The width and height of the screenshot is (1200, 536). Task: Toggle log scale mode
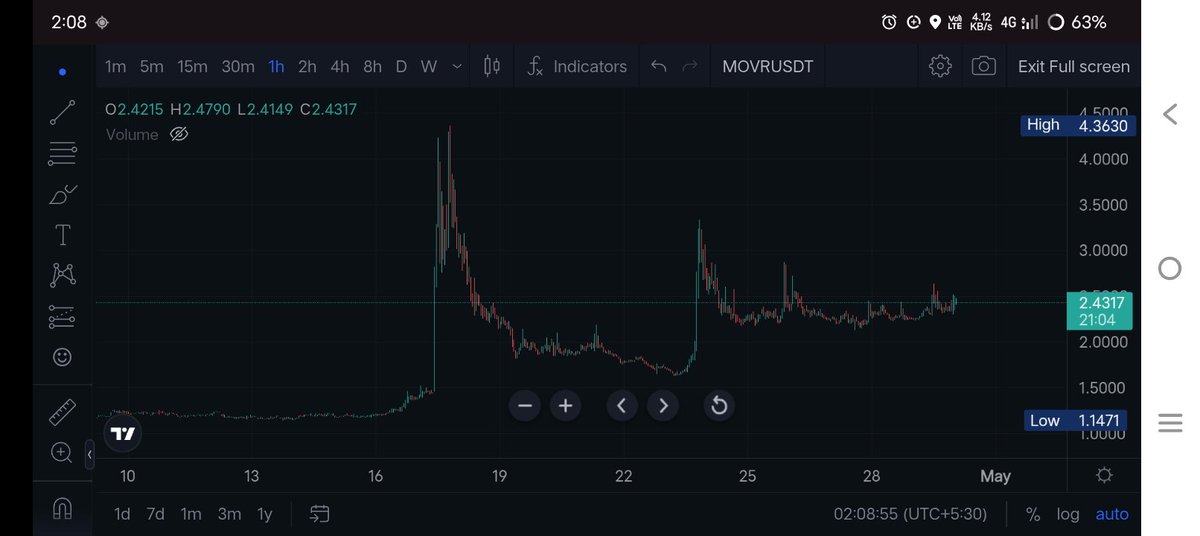pos(1068,514)
